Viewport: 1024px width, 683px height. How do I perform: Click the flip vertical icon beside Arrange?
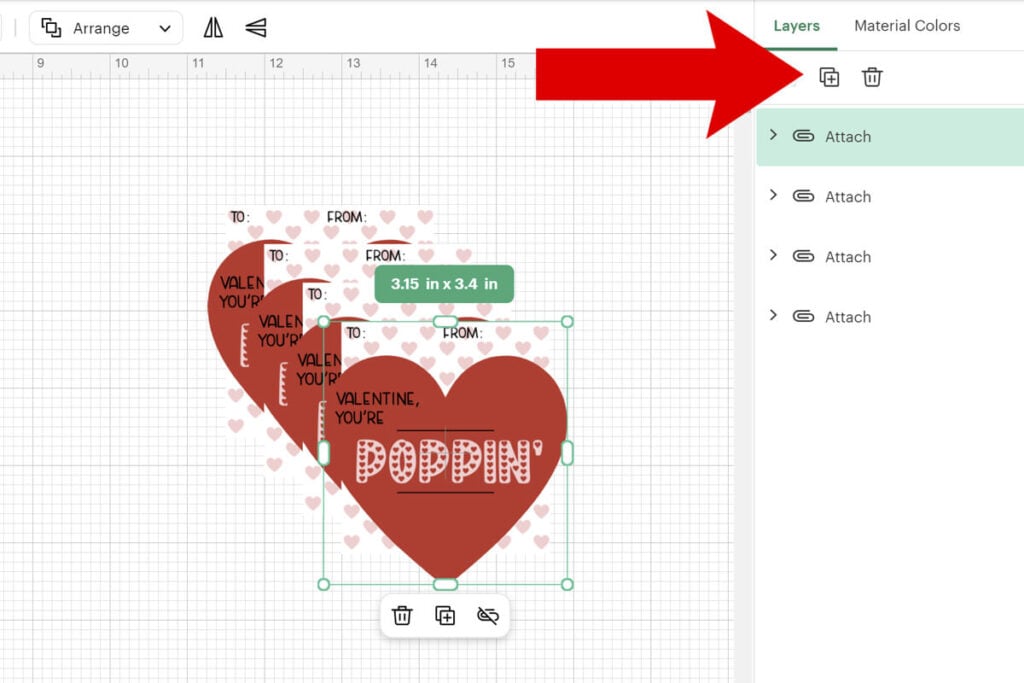point(256,28)
